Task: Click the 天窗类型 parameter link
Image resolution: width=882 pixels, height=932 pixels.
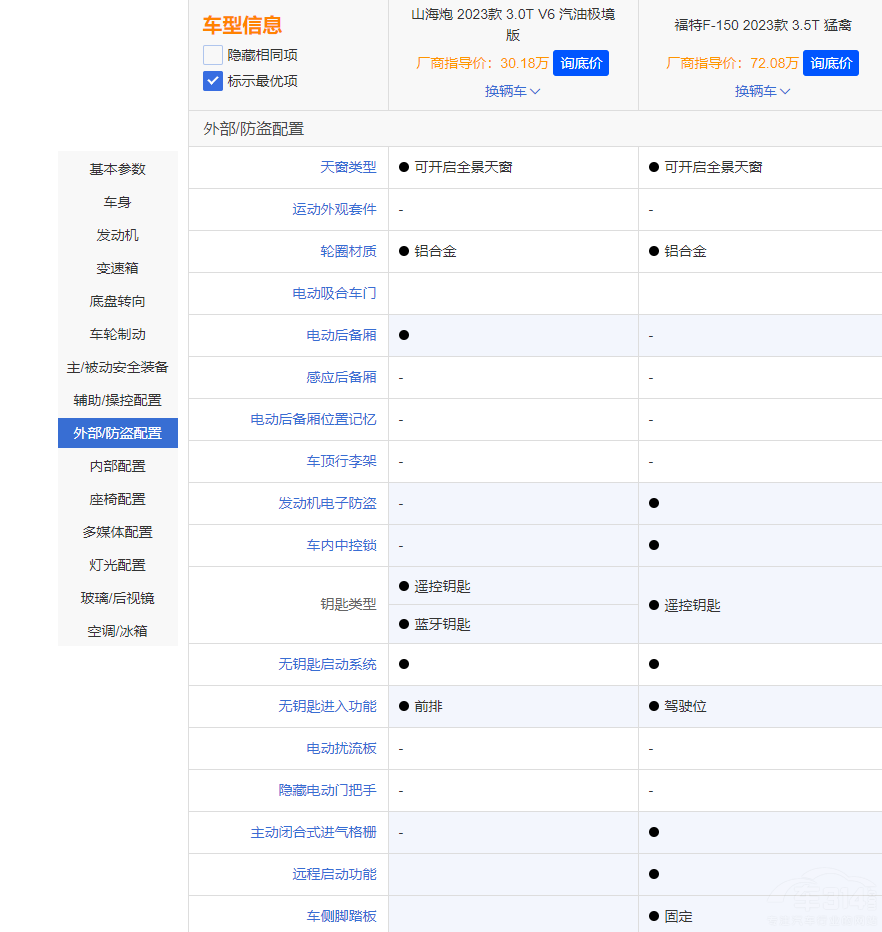Action: point(348,167)
